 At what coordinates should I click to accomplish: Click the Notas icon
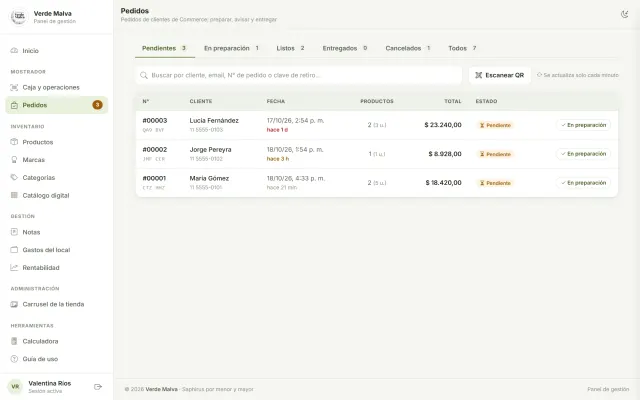coord(14,232)
